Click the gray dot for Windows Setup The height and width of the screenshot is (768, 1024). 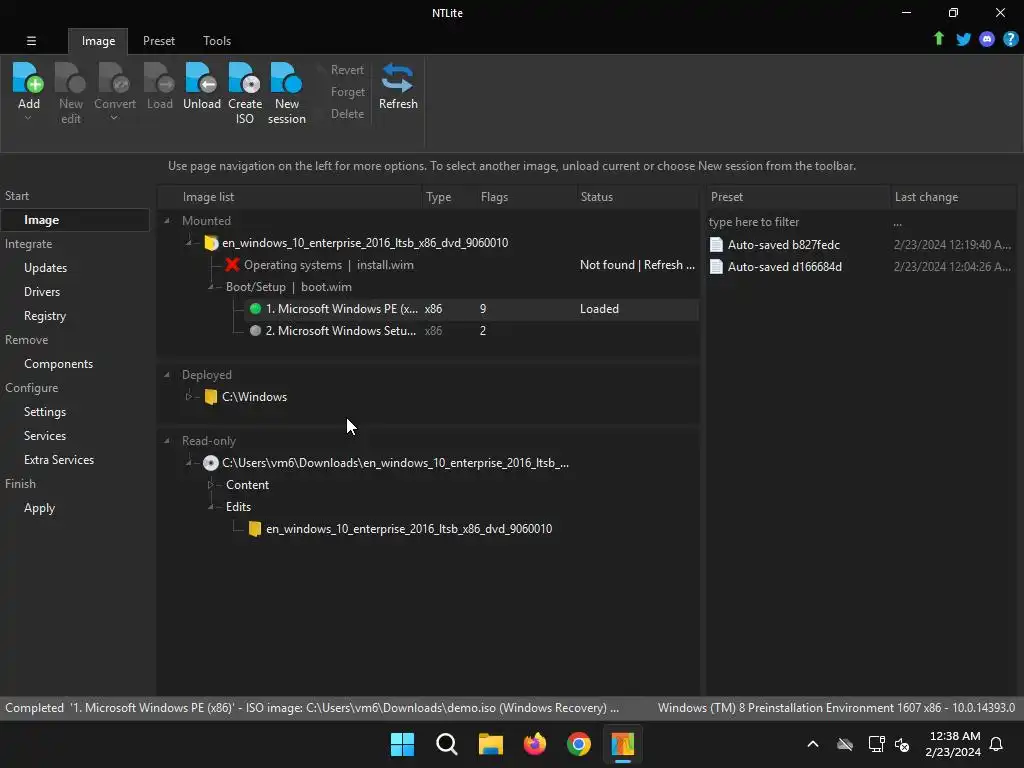tap(255, 330)
